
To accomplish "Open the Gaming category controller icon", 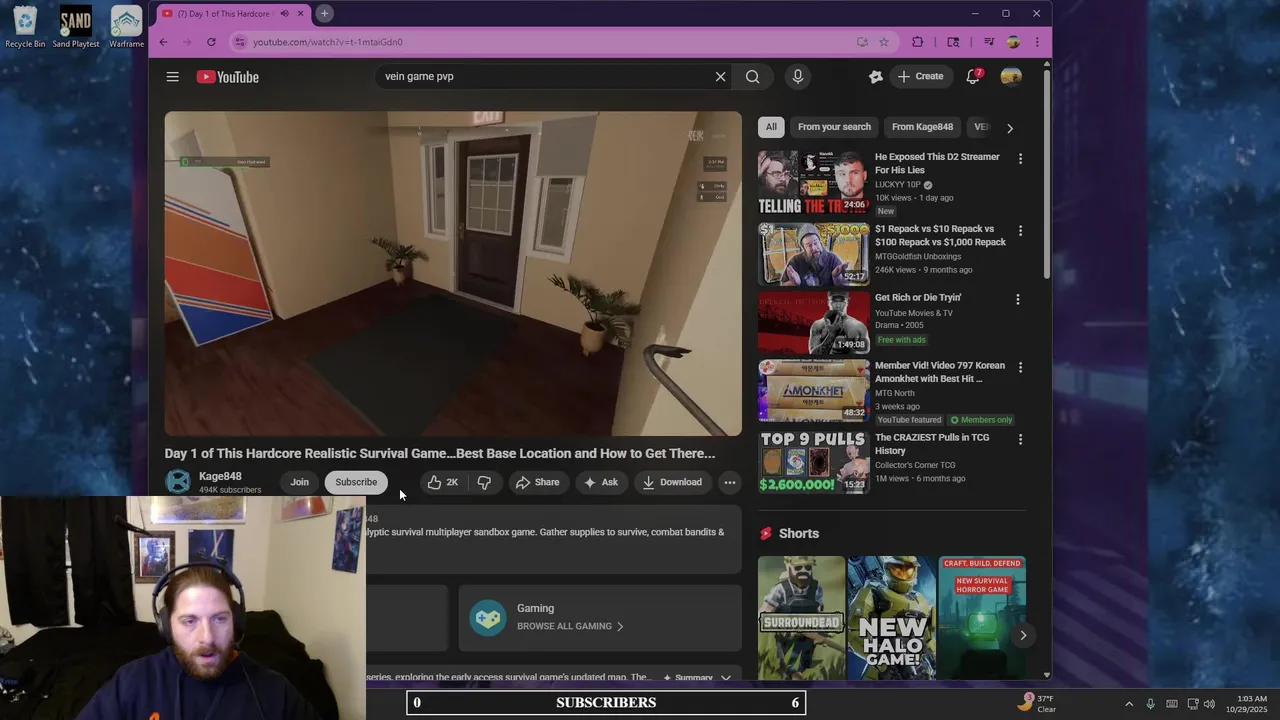I will click(x=488, y=618).
